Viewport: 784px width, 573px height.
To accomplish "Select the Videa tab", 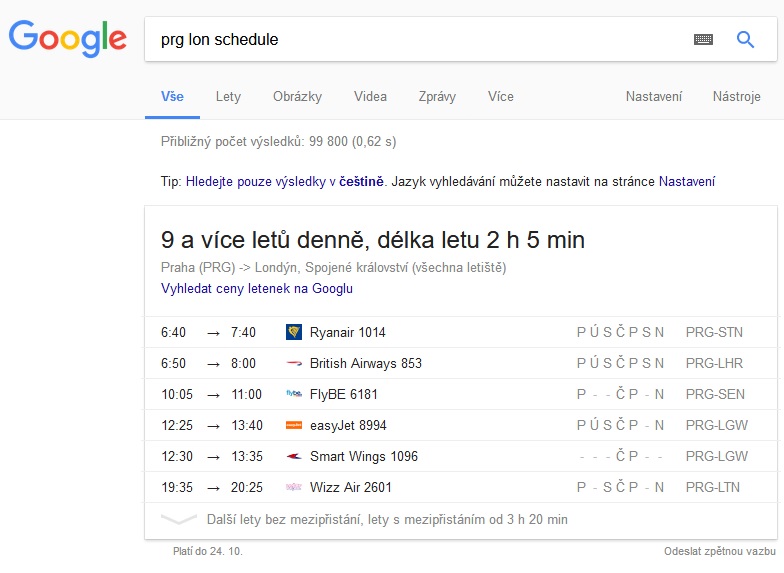I will pos(370,97).
